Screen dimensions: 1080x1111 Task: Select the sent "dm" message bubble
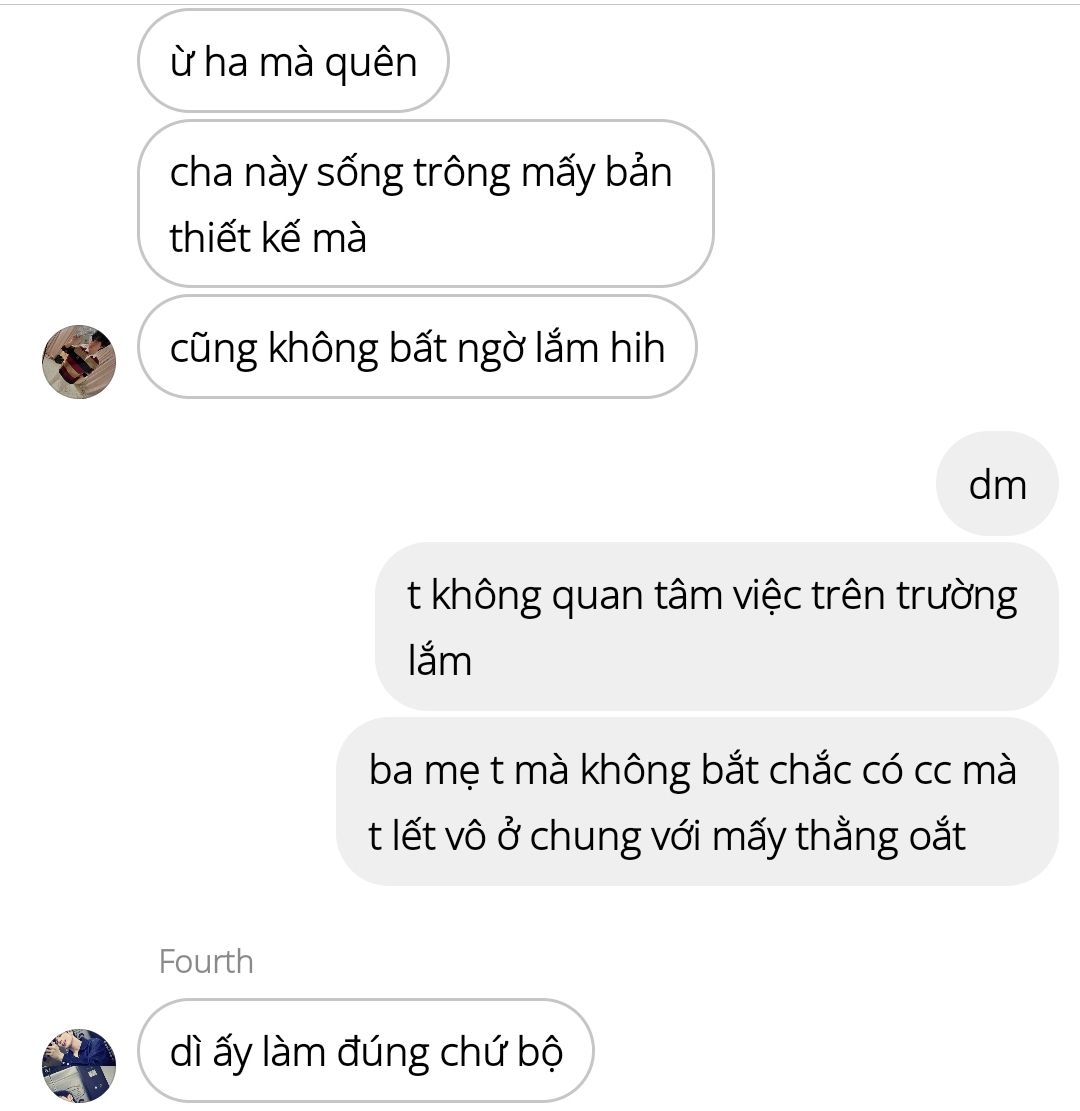coord(997,484)
